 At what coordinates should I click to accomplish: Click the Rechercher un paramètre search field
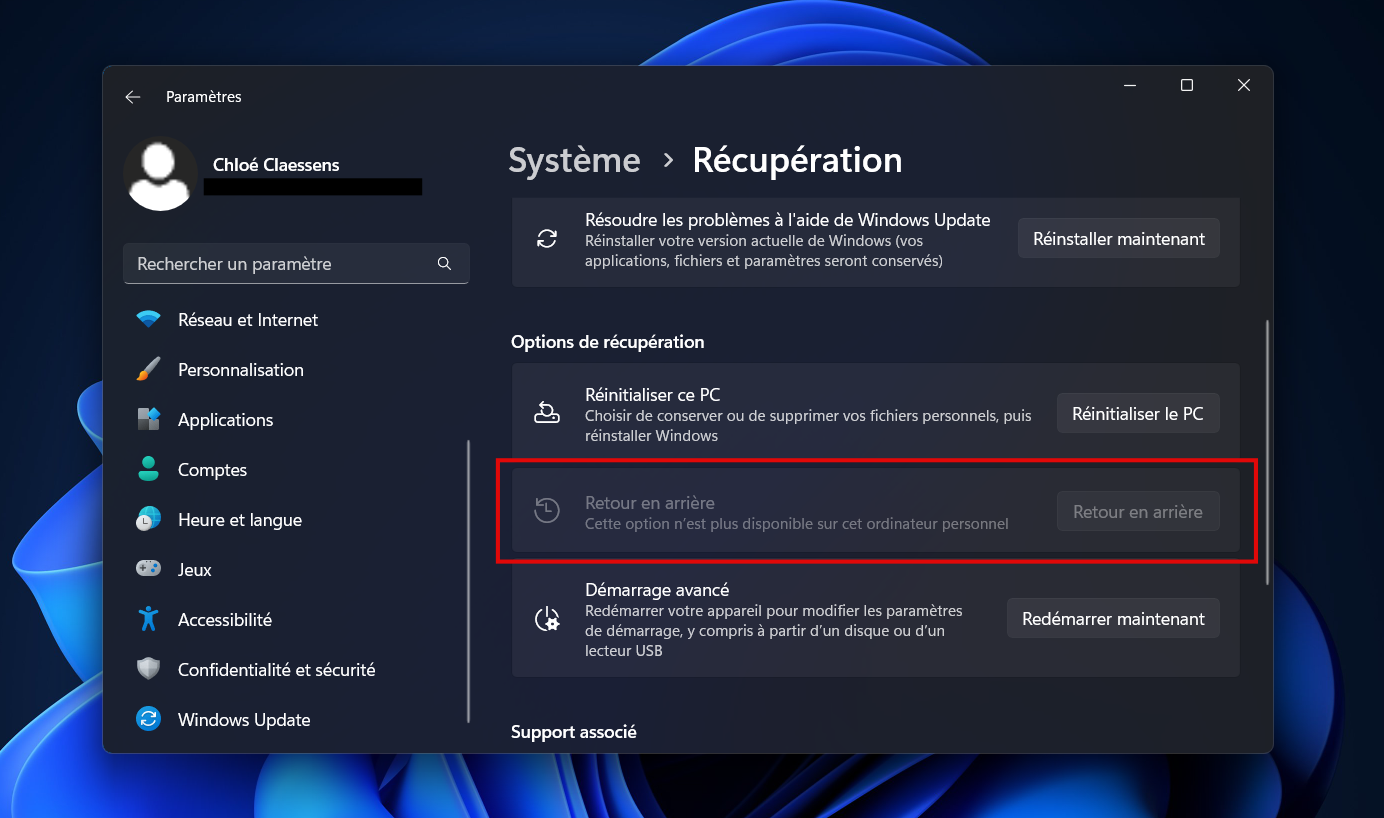tap(280, 263)
